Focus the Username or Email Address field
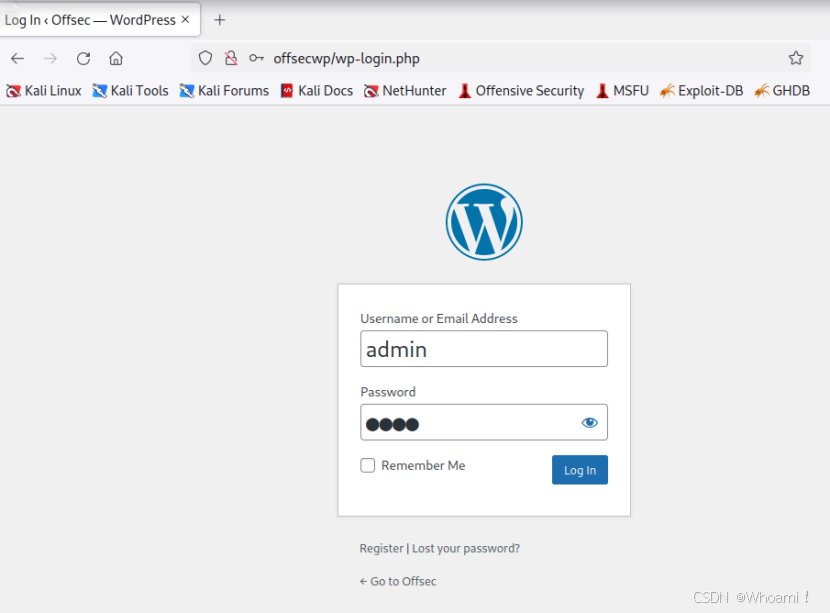 (484, 349)
